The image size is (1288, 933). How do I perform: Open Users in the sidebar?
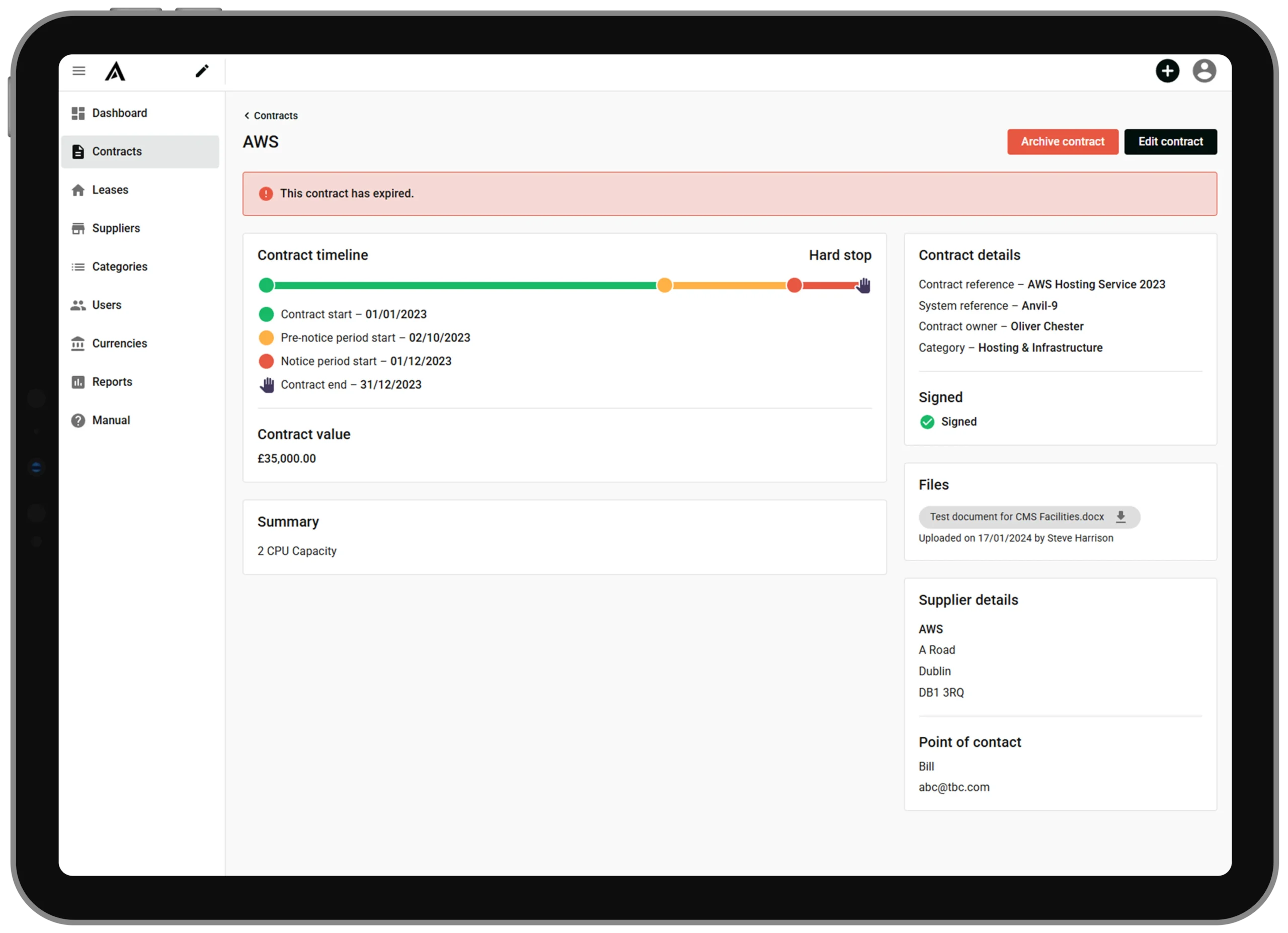[x=140, y=305]
